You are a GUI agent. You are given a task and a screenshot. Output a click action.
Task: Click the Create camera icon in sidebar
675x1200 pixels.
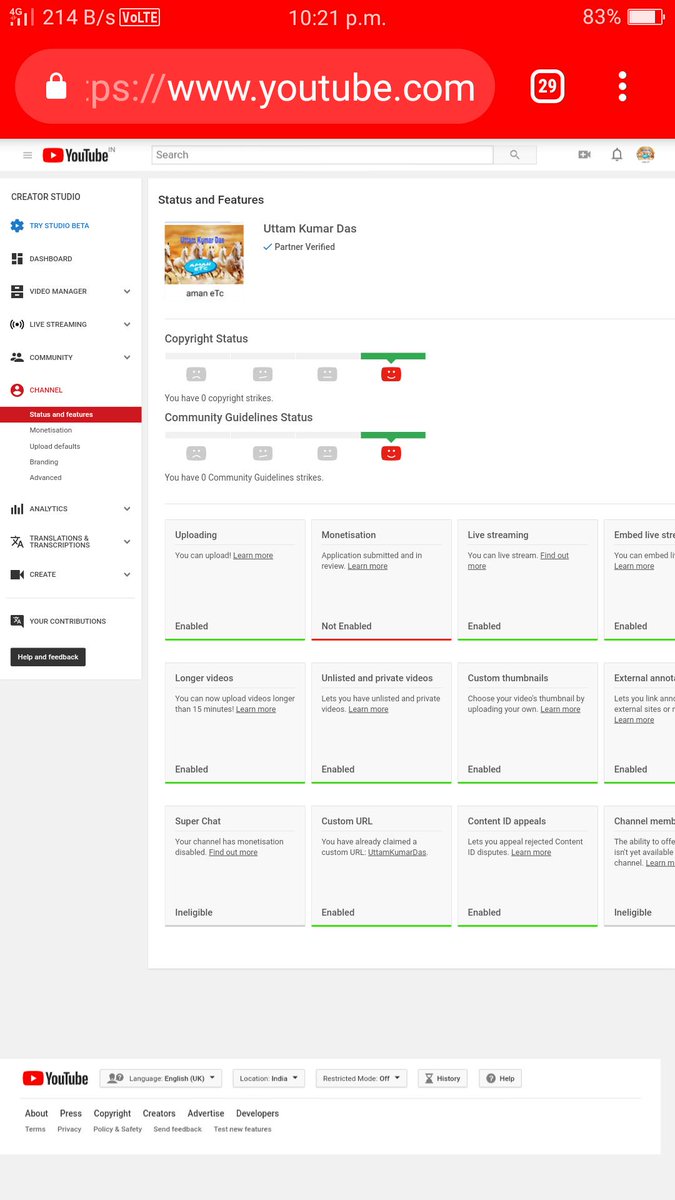pos(17,575)
